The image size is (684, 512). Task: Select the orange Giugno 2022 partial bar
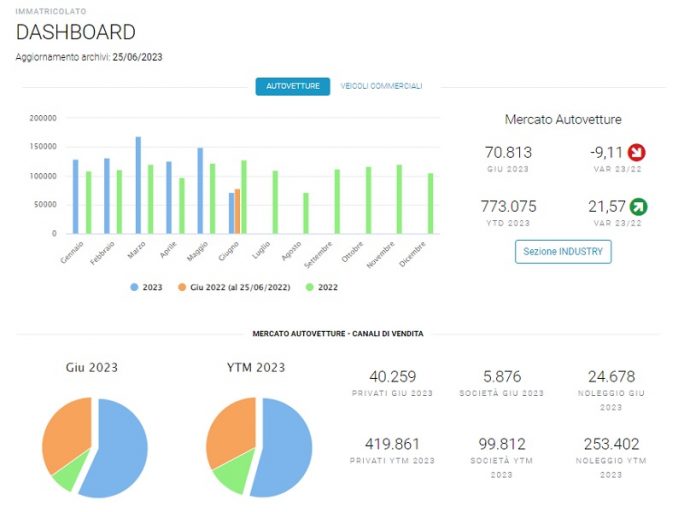pos(237,212)
